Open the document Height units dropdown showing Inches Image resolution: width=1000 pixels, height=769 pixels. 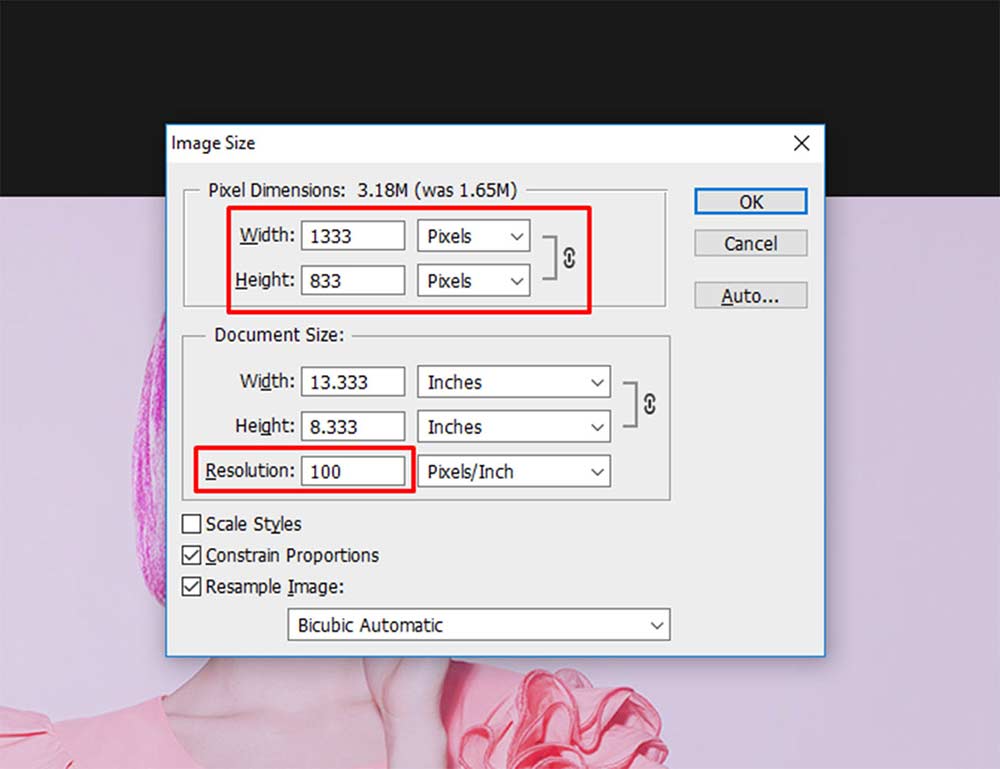513,426
